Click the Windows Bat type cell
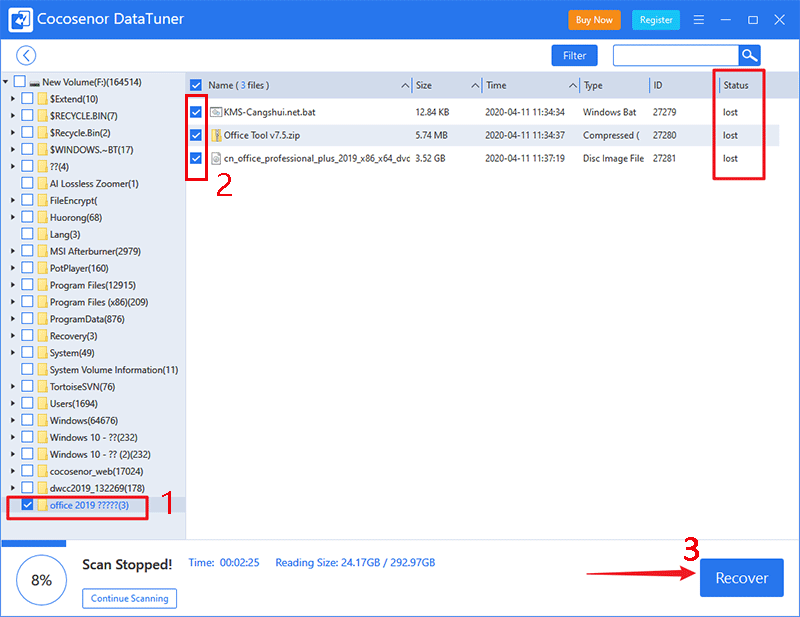Viewport: 800px width, 617px height. coord(610,112)
